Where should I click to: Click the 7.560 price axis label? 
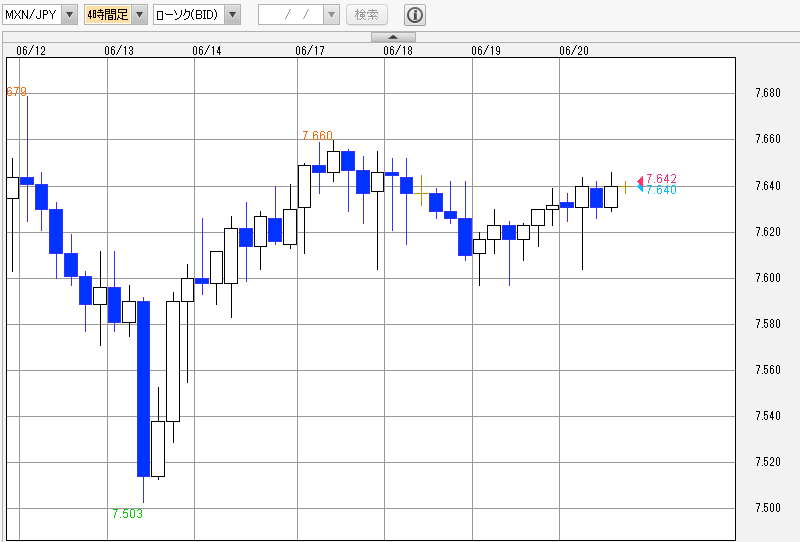768,369
